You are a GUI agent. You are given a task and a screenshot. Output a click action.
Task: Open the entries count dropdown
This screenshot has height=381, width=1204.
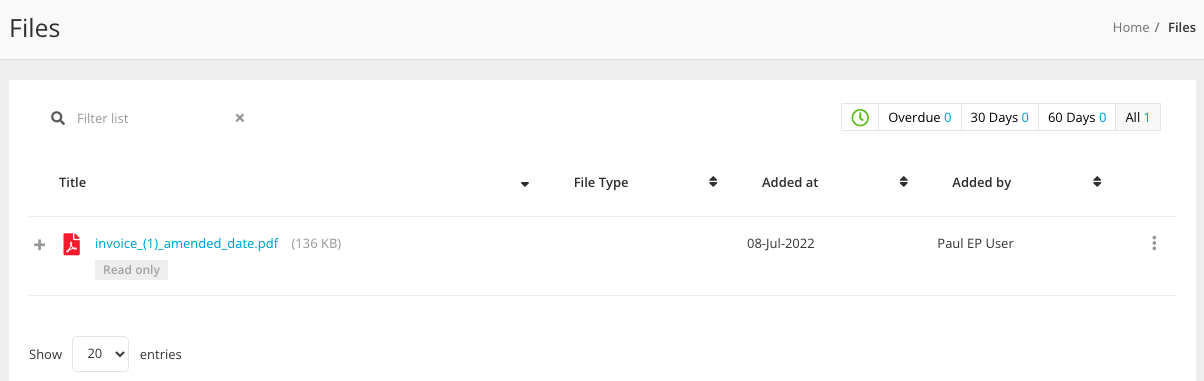point(101,354)
